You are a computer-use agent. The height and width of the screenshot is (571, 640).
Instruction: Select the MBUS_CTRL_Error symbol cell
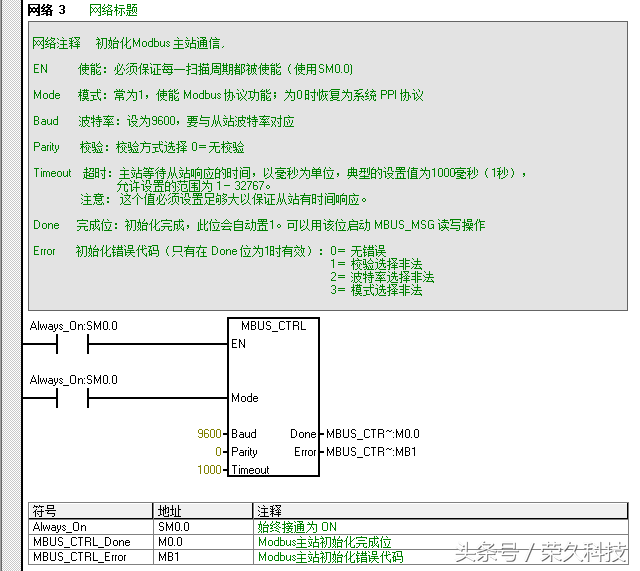[x=90, y=557]
